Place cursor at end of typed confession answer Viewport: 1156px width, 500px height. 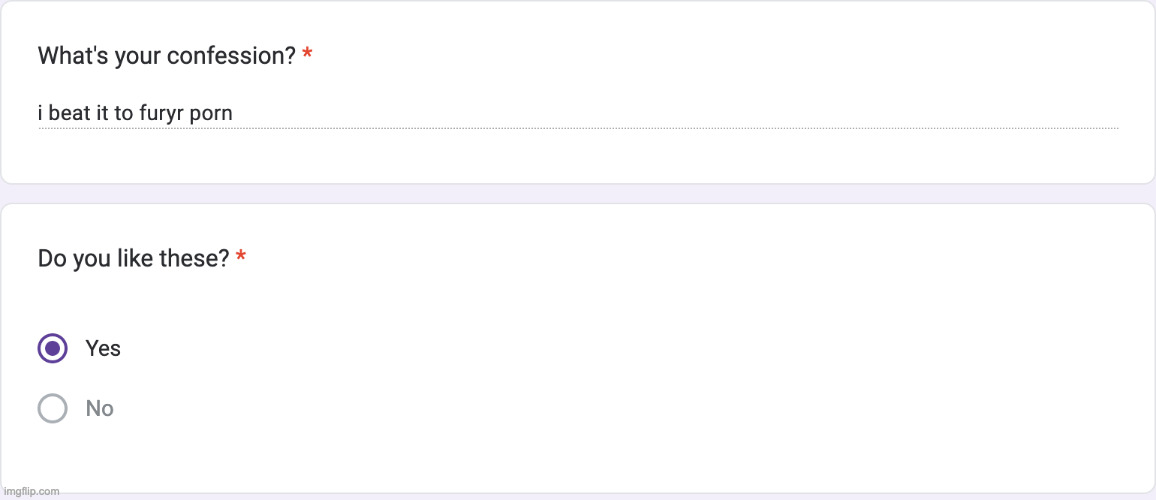click(233, 114)
